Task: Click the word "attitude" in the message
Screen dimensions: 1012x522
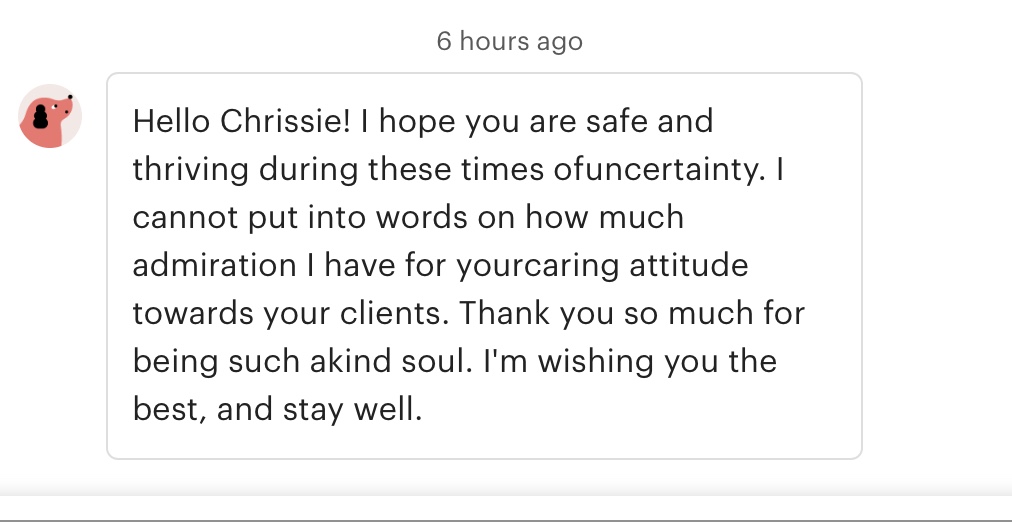Action: point(689,265)
